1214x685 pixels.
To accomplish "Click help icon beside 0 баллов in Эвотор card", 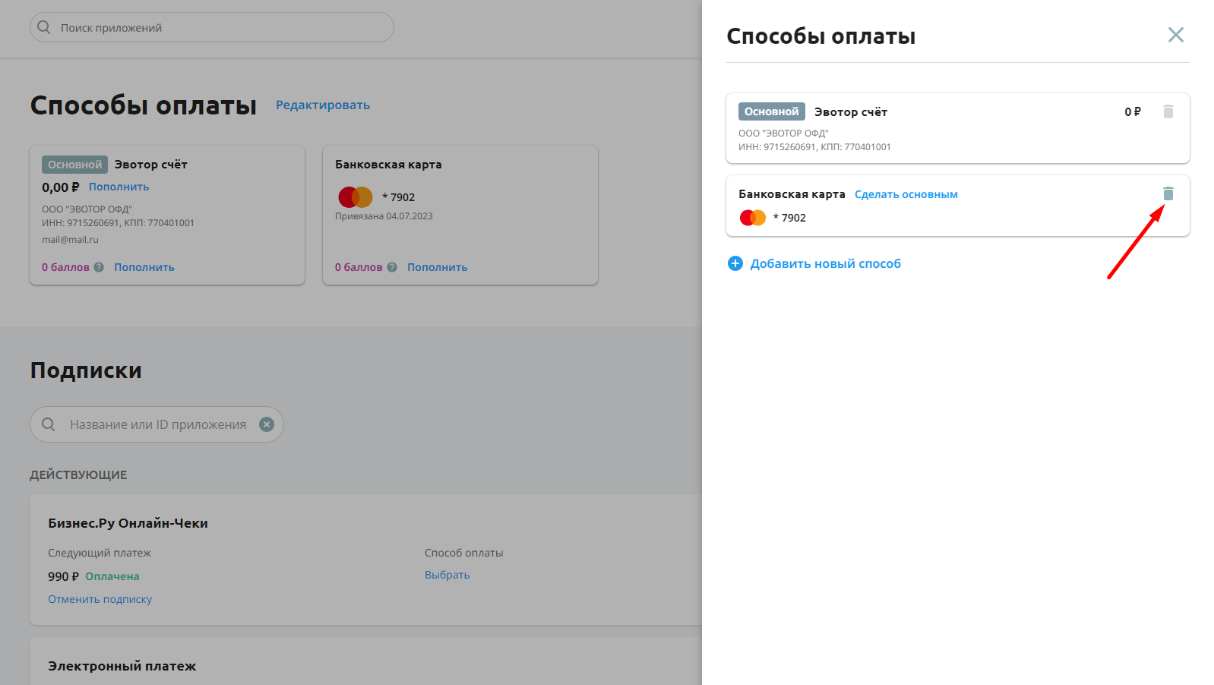I will point(99,267).
